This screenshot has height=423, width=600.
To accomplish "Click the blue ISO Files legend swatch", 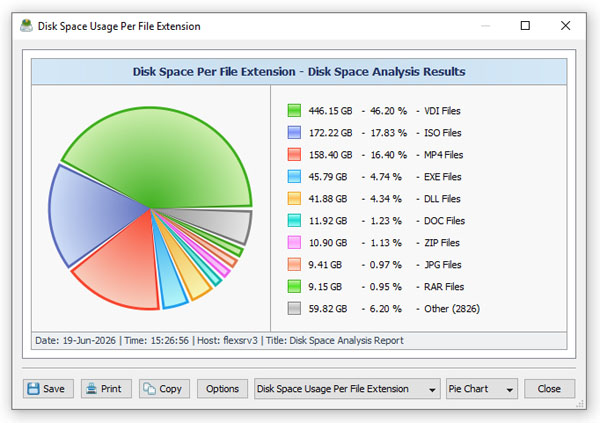I will pyautogui.click(x=294, y=132).
